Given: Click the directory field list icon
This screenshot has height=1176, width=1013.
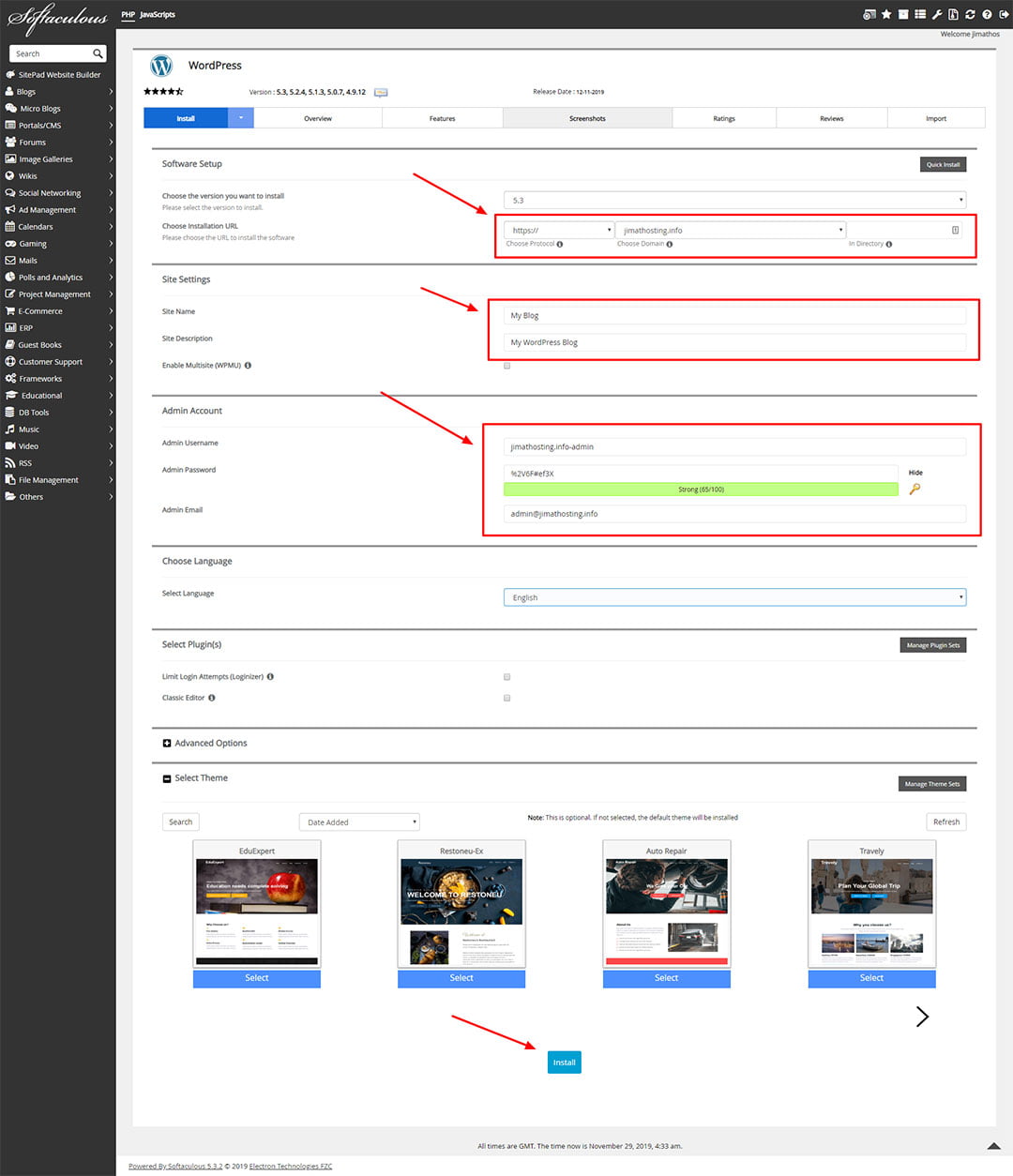Looking at the screenshot, I should click(x=955, y=230).
